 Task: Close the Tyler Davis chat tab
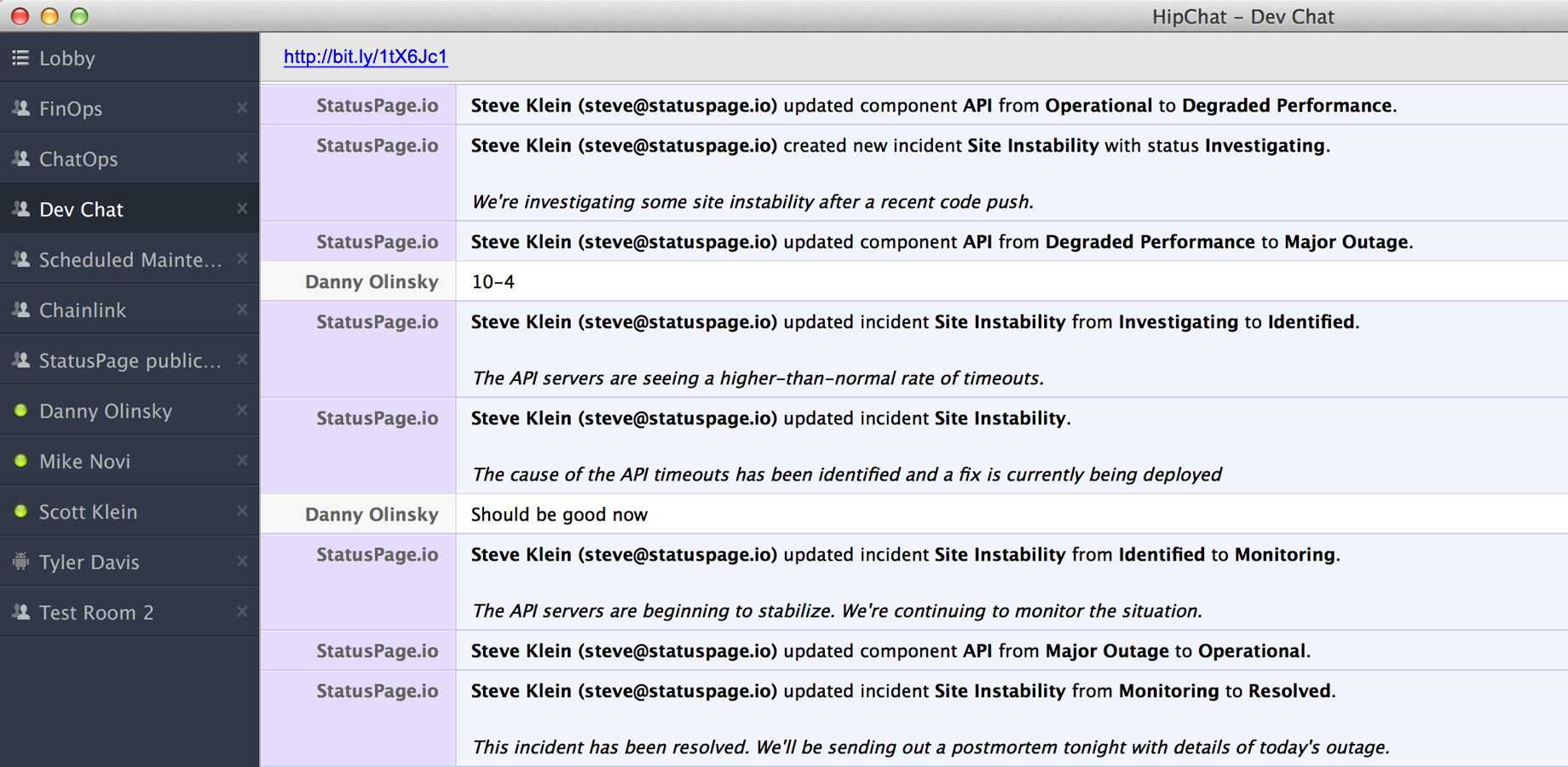tap(242, 561)
